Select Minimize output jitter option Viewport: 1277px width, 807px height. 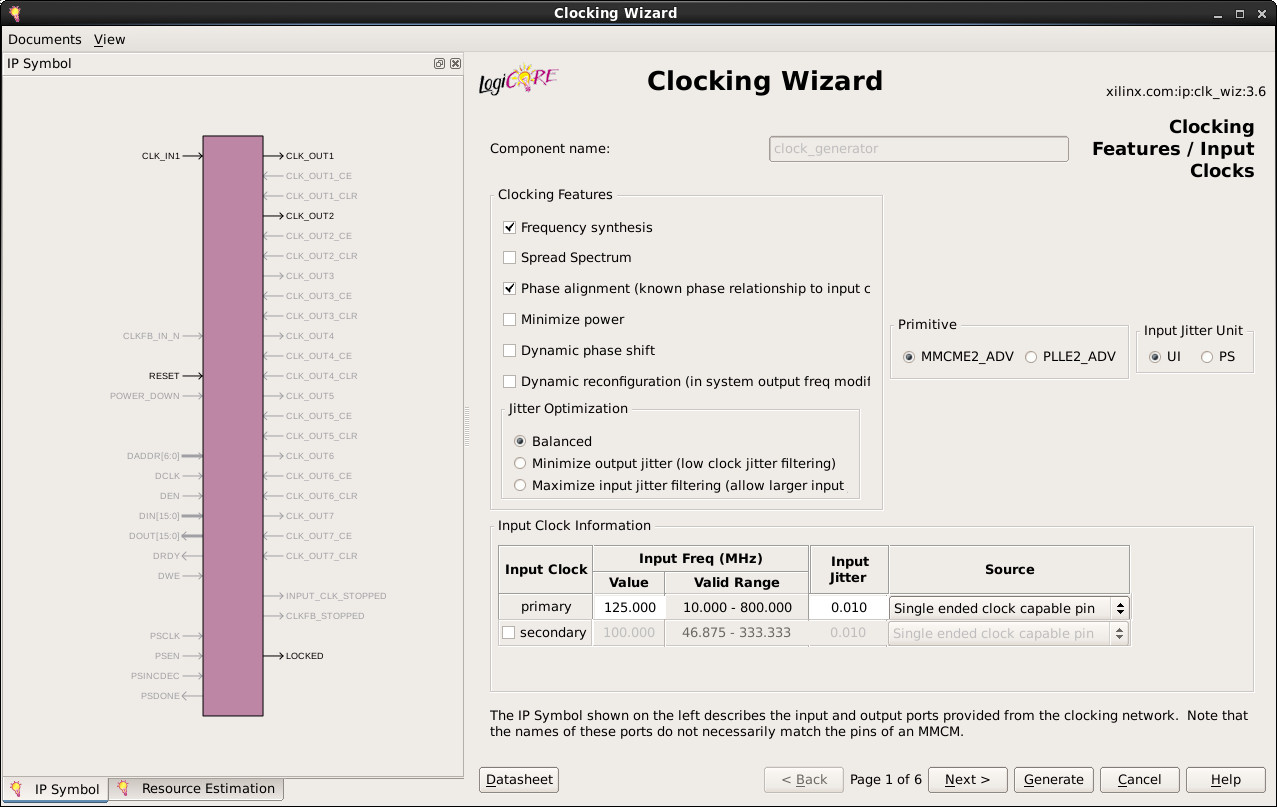(520, 463)
